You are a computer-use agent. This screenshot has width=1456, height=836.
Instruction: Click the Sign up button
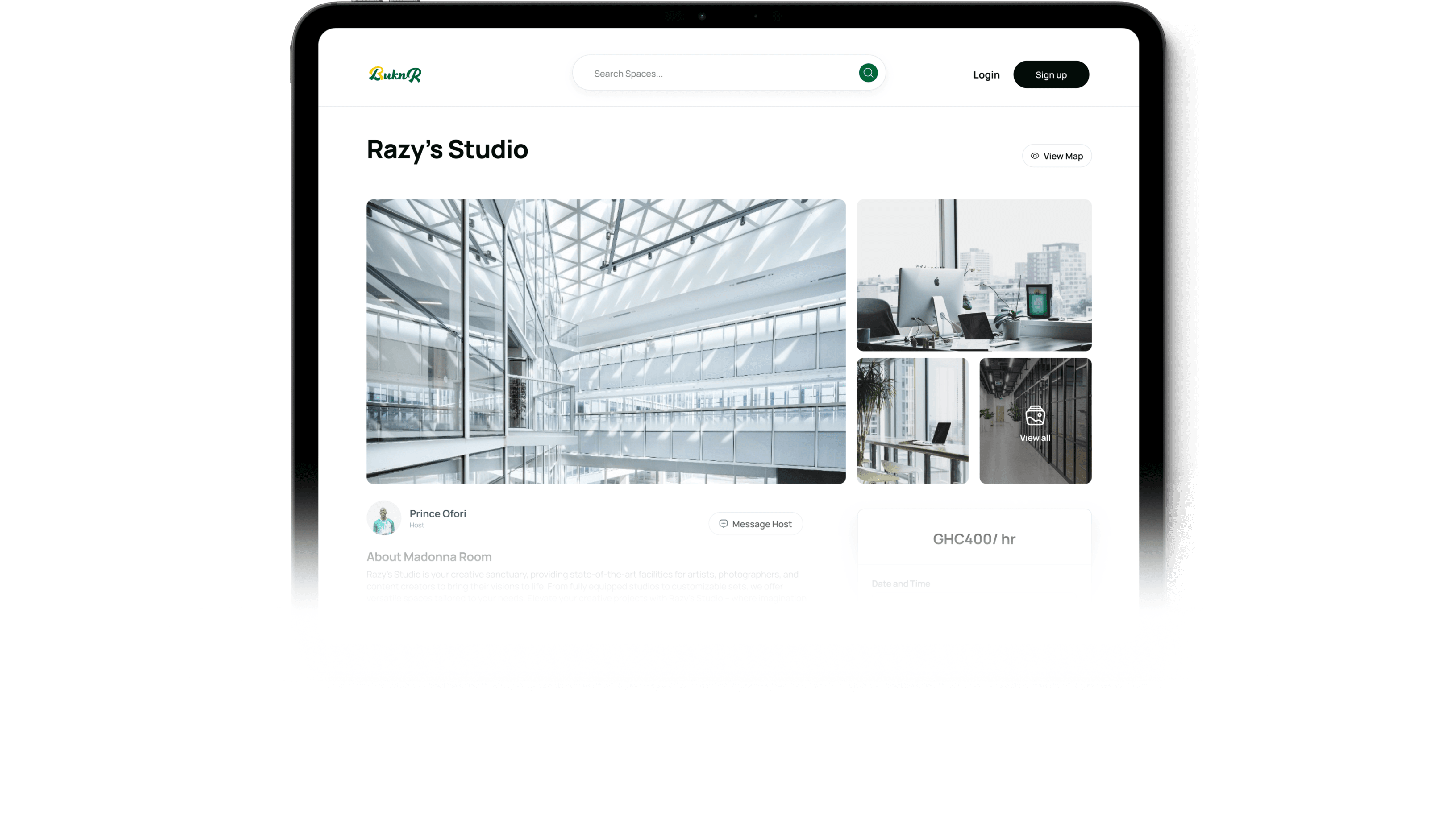(x=1051, y=74)
